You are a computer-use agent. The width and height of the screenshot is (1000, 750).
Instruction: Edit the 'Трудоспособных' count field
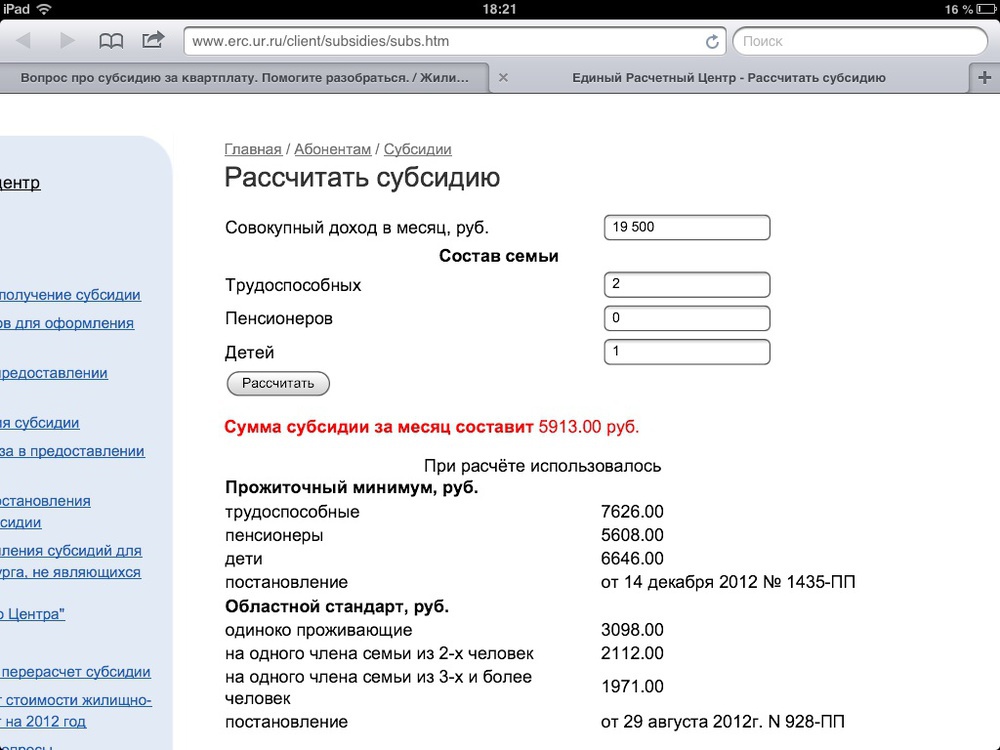[x=687, y=284]
